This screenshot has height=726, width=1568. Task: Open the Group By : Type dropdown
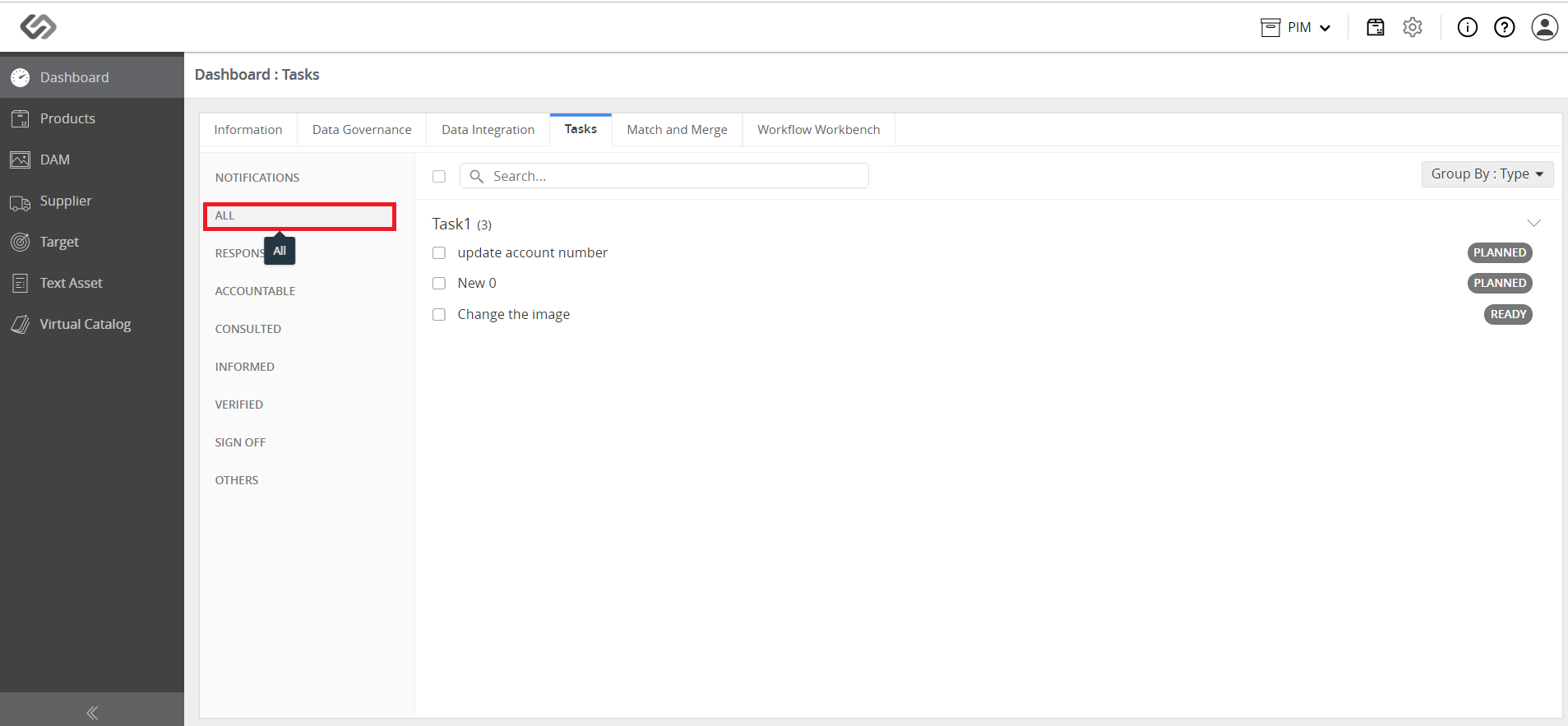[x=1487, y=174]
